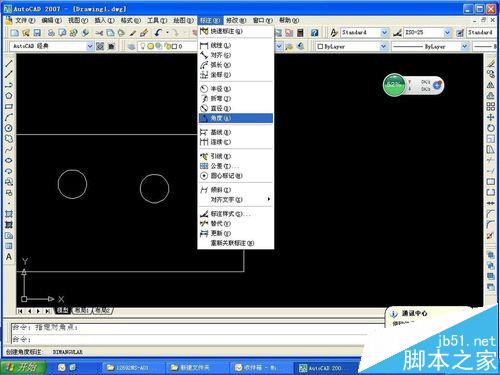Open the 格式 (Format) menu

131,21
